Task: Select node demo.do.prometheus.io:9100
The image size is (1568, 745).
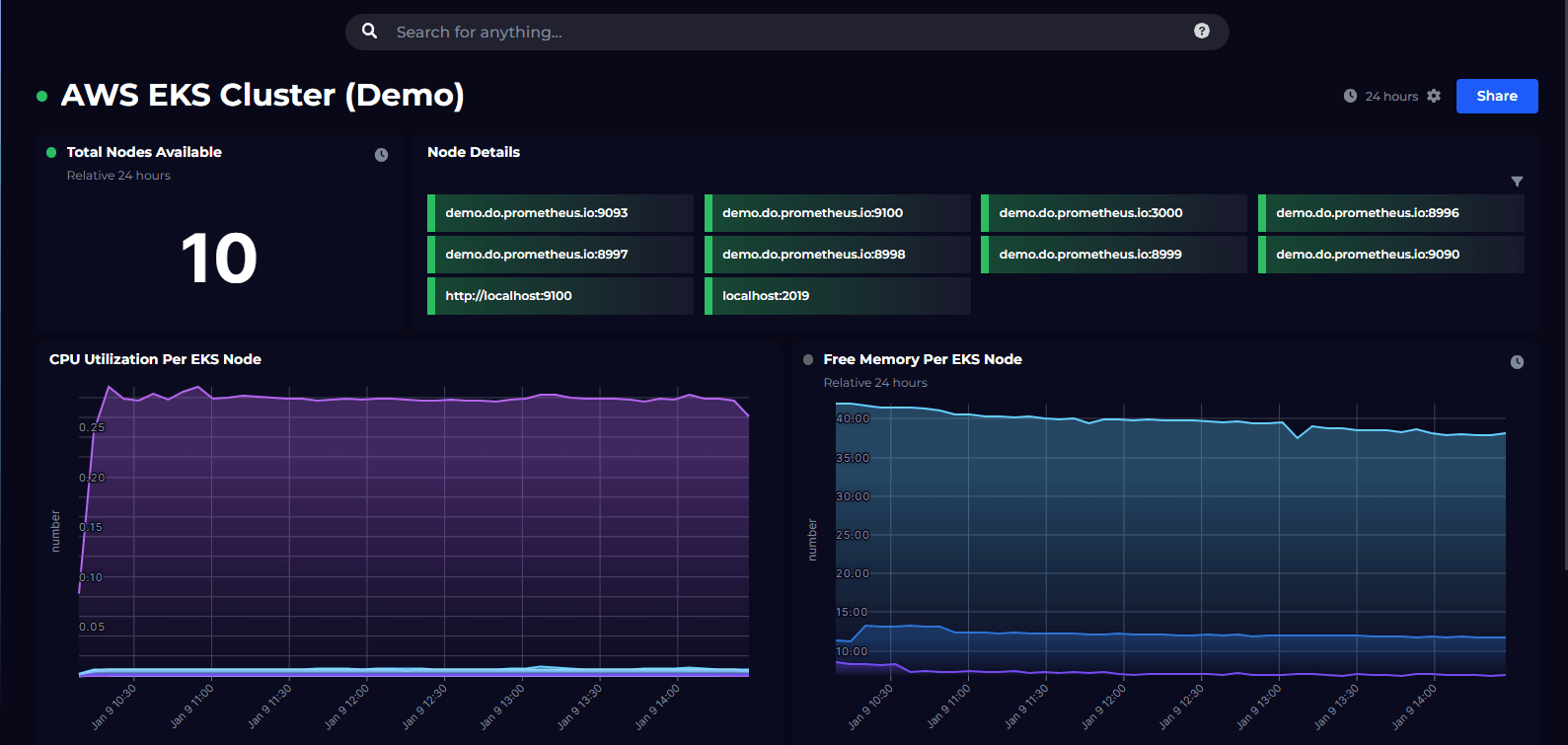Action: point(837,213)
